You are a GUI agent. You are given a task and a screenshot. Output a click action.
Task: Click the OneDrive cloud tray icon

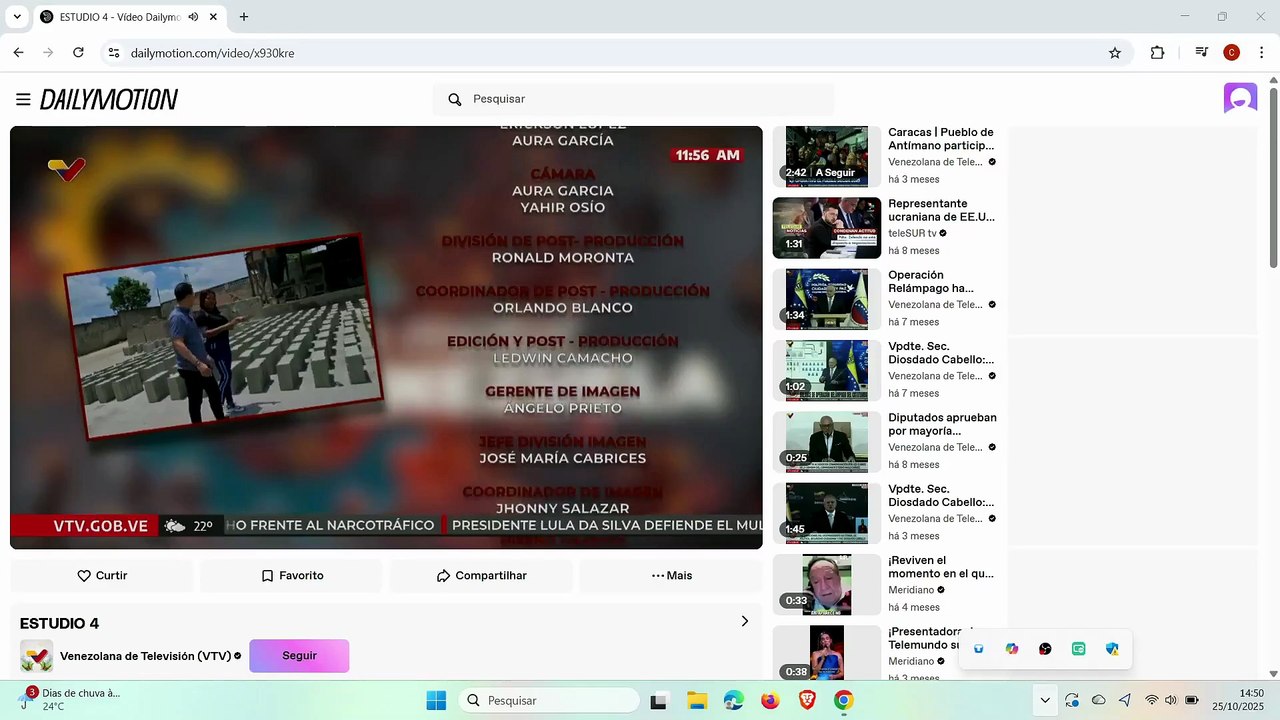1098,701
